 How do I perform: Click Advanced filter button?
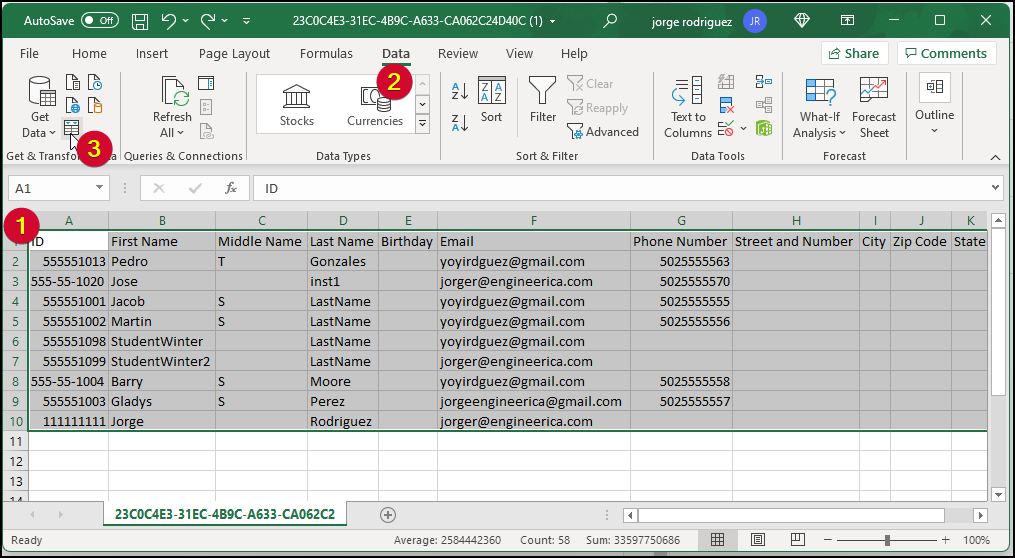603,132
